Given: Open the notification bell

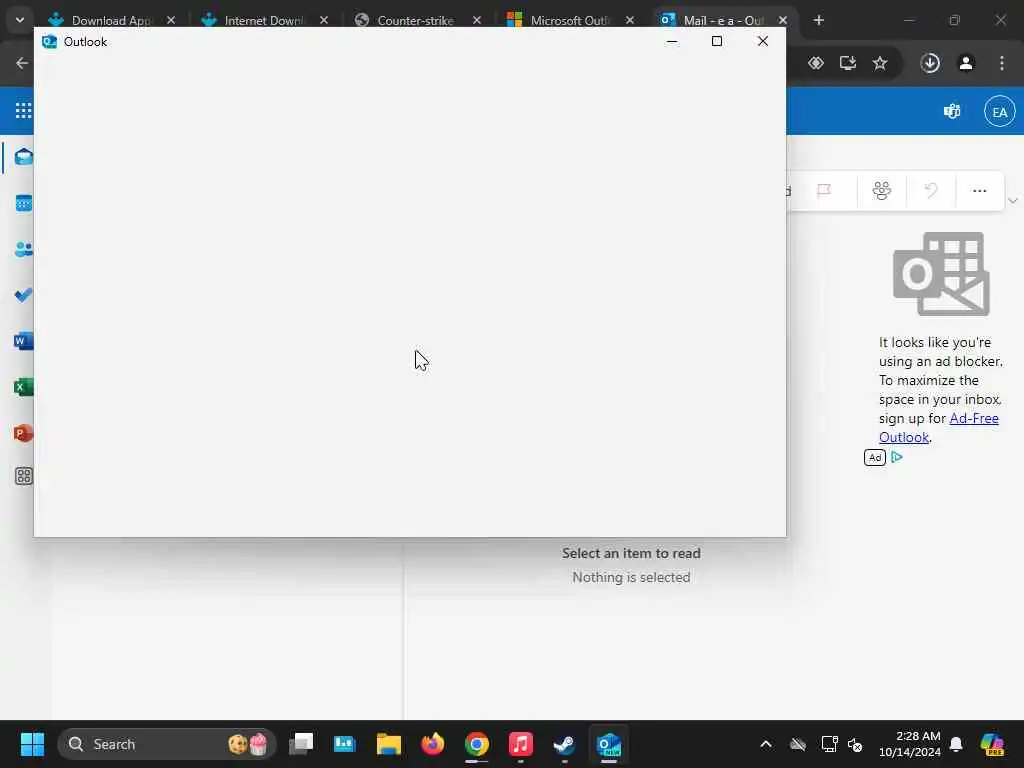Looking at the screenshot, I should point(956,744).
